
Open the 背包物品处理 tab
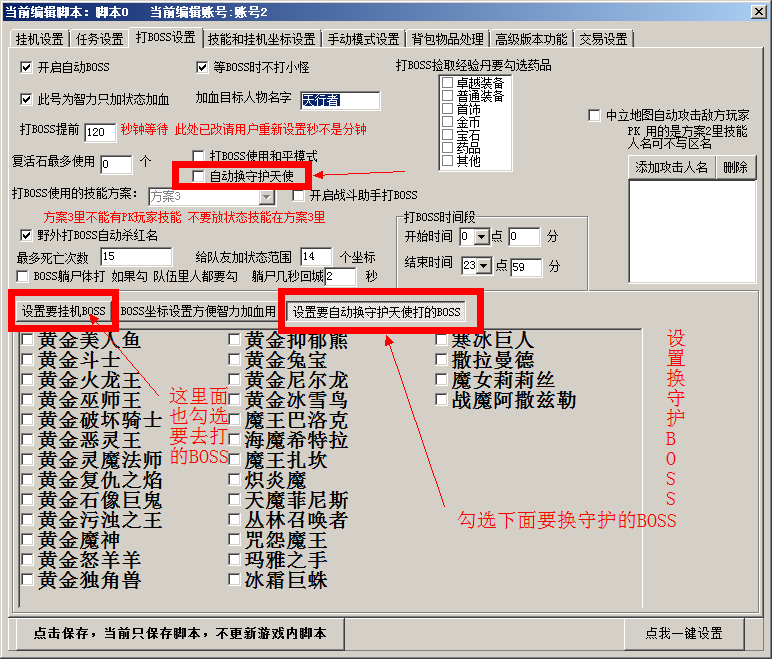point(446,39)
